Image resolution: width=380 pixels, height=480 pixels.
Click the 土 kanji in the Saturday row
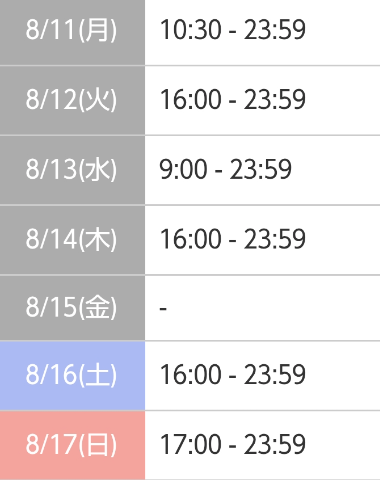click(97, 374)
